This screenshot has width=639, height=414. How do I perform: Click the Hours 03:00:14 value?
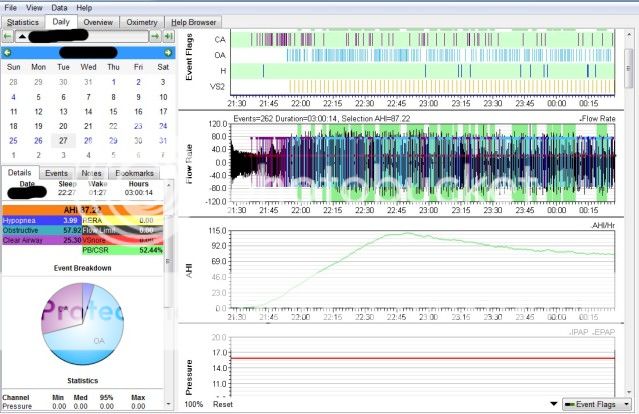point(139,192)
